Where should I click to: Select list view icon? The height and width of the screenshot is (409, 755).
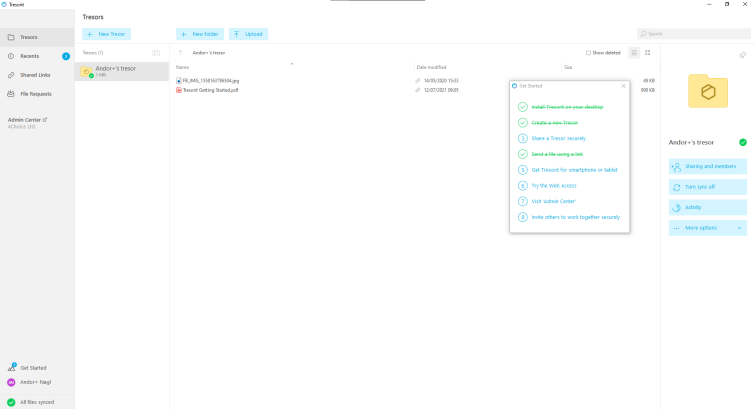634,53
